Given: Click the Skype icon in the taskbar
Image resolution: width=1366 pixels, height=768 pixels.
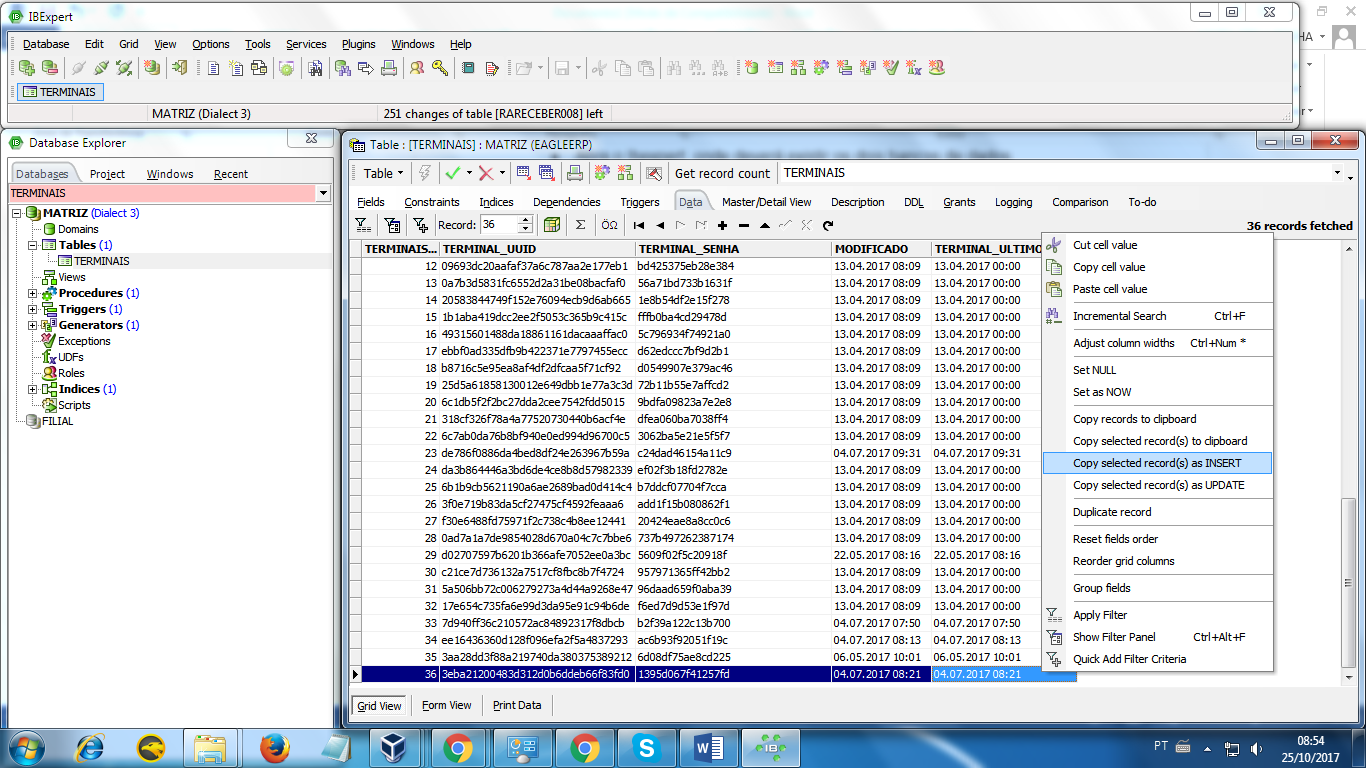Looking at the screenshot, I should point(647,747).
